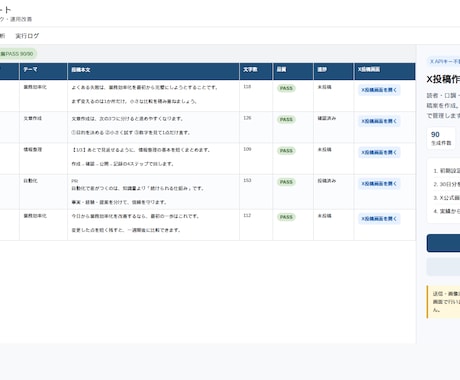Screen dimensions: 460x380
Task: Click the character count 153
Action: coord(247,180)
